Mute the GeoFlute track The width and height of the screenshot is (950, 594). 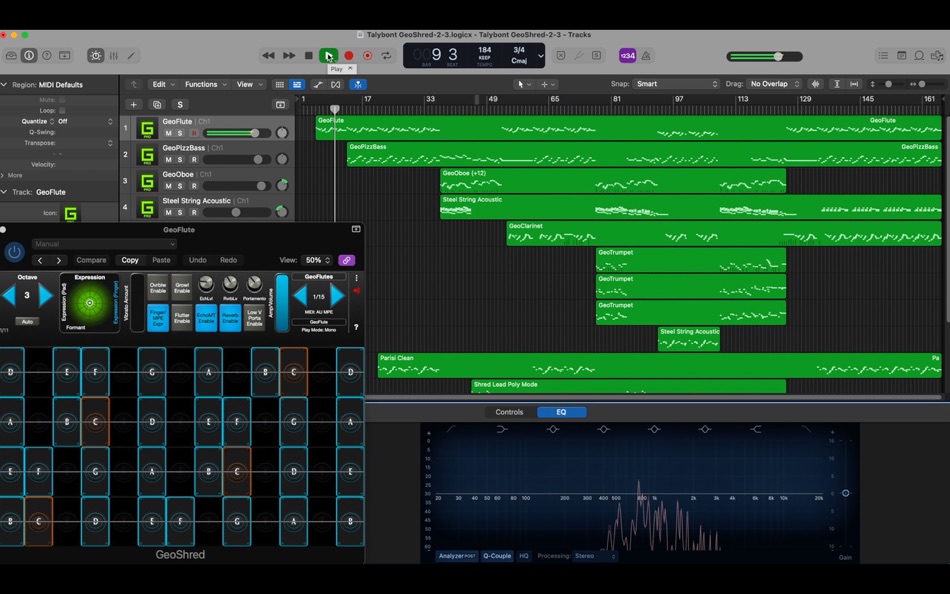point(168,133)
